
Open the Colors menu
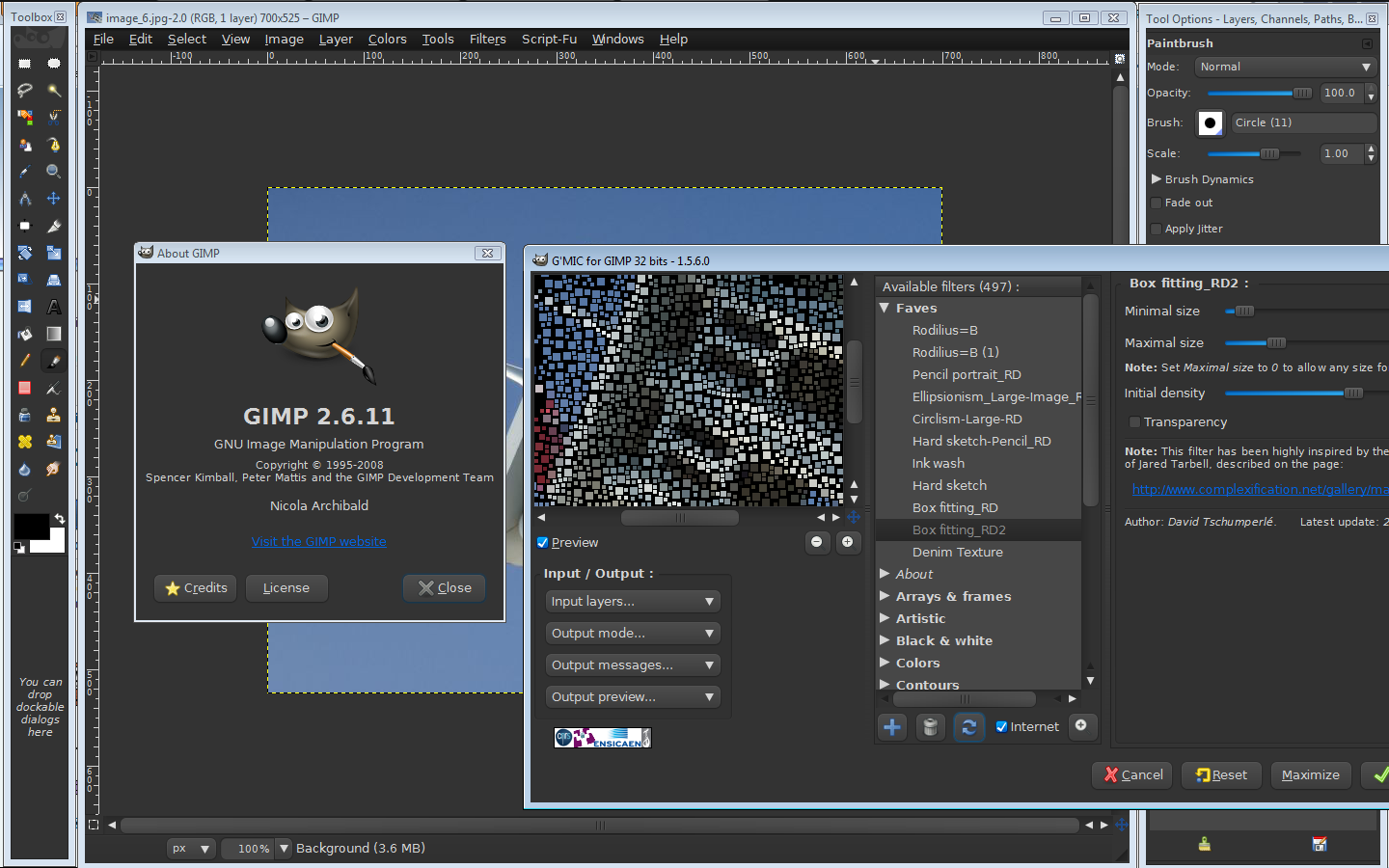(387, 40)
